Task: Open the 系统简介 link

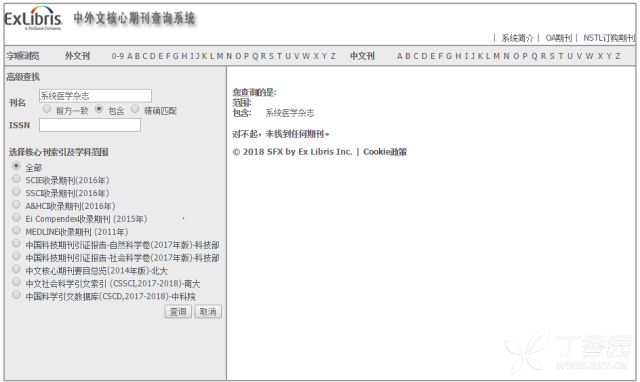Action: click(517, 38)
